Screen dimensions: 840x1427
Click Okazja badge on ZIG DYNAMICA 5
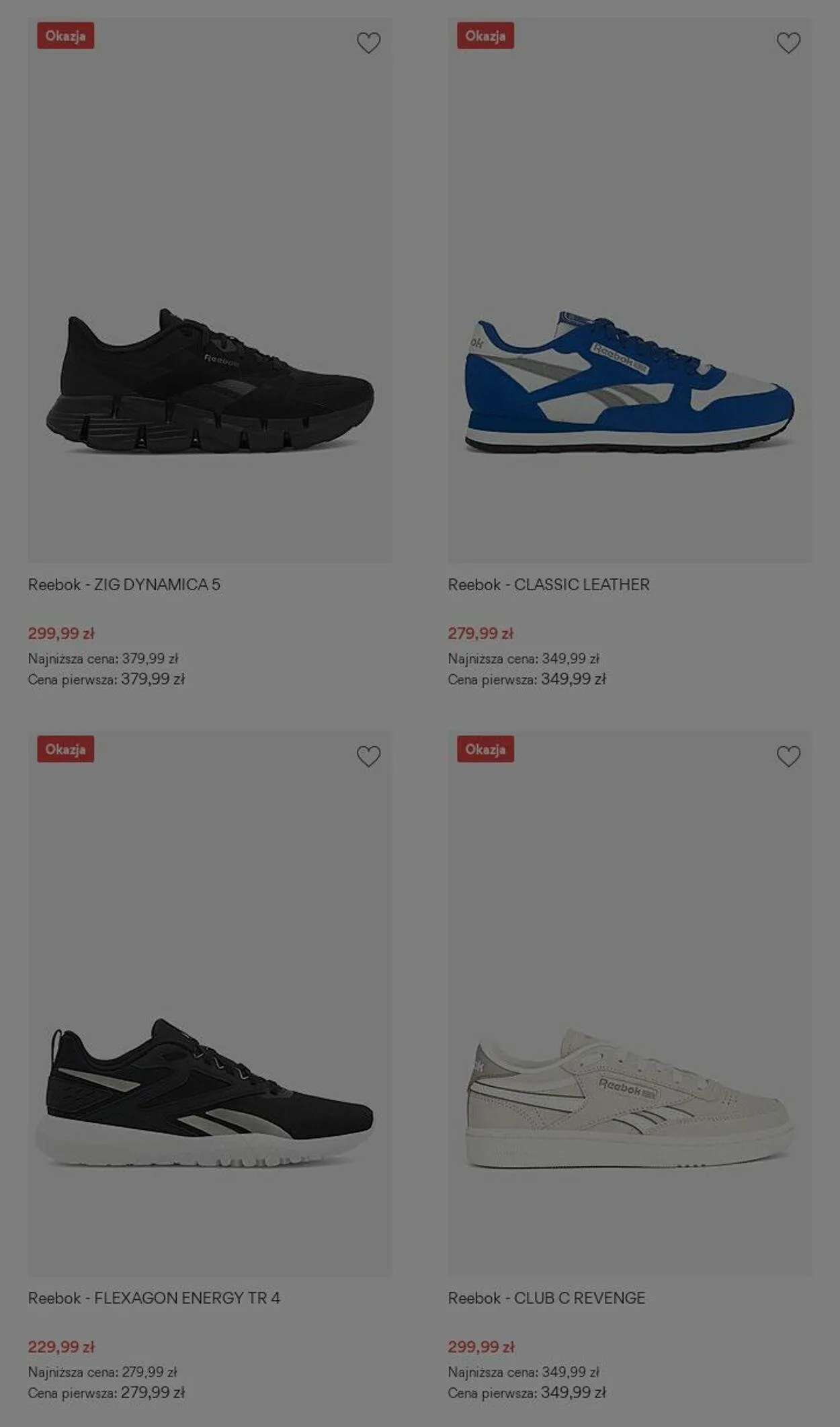click(65, 36)
